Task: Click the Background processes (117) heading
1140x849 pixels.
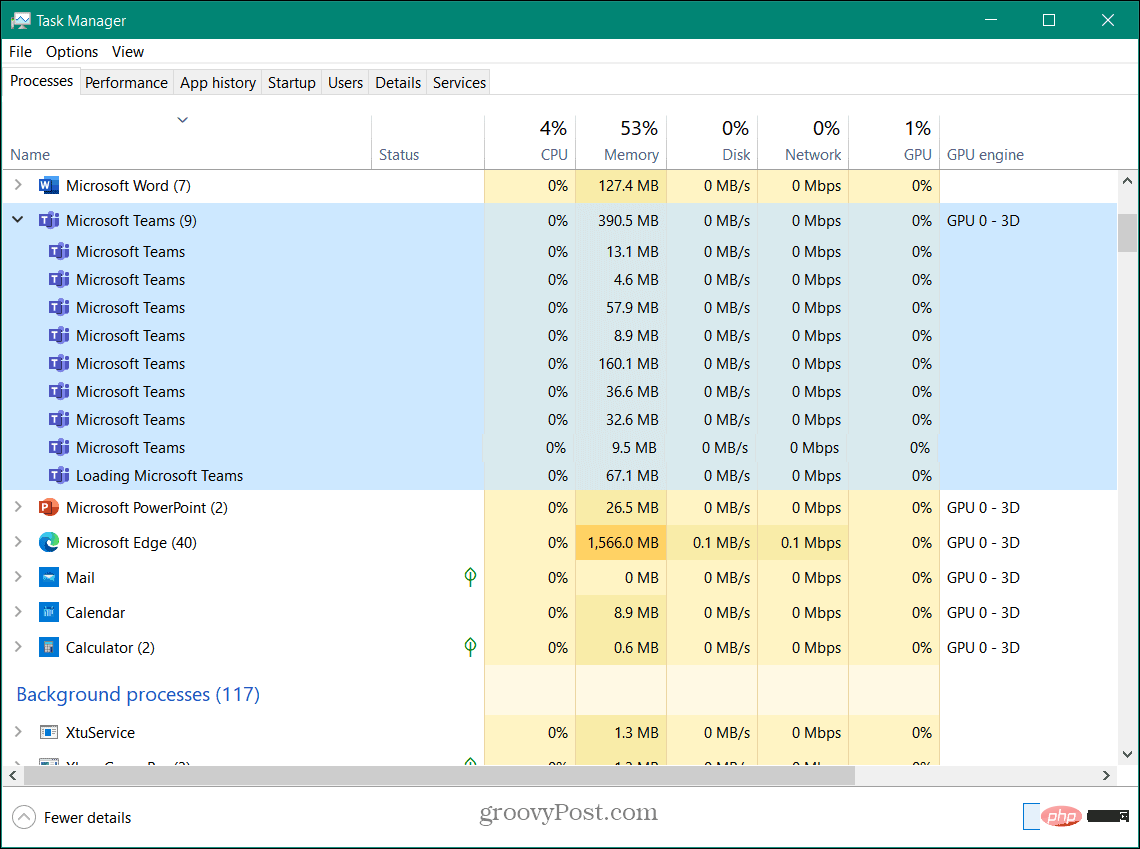Action: coord(138,694)
